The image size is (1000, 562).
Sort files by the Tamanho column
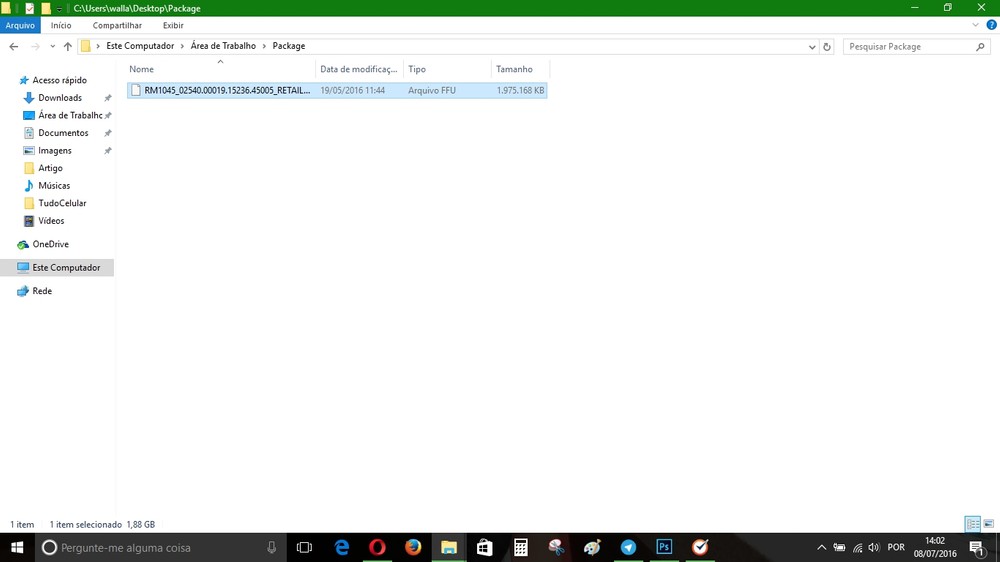[x=515, y=69]
